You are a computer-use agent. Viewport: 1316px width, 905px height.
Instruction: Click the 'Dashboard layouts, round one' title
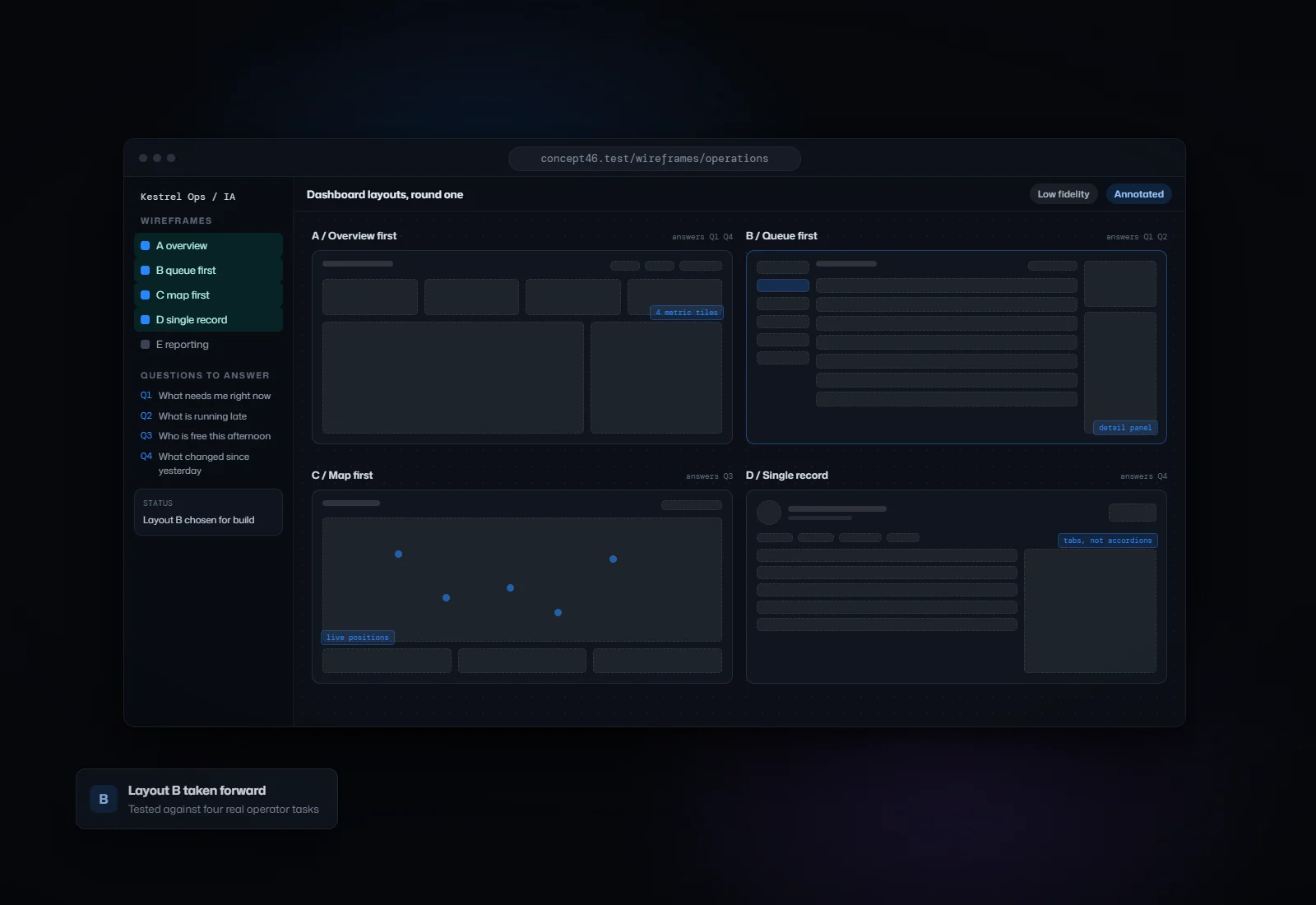[x=385, y=195]
